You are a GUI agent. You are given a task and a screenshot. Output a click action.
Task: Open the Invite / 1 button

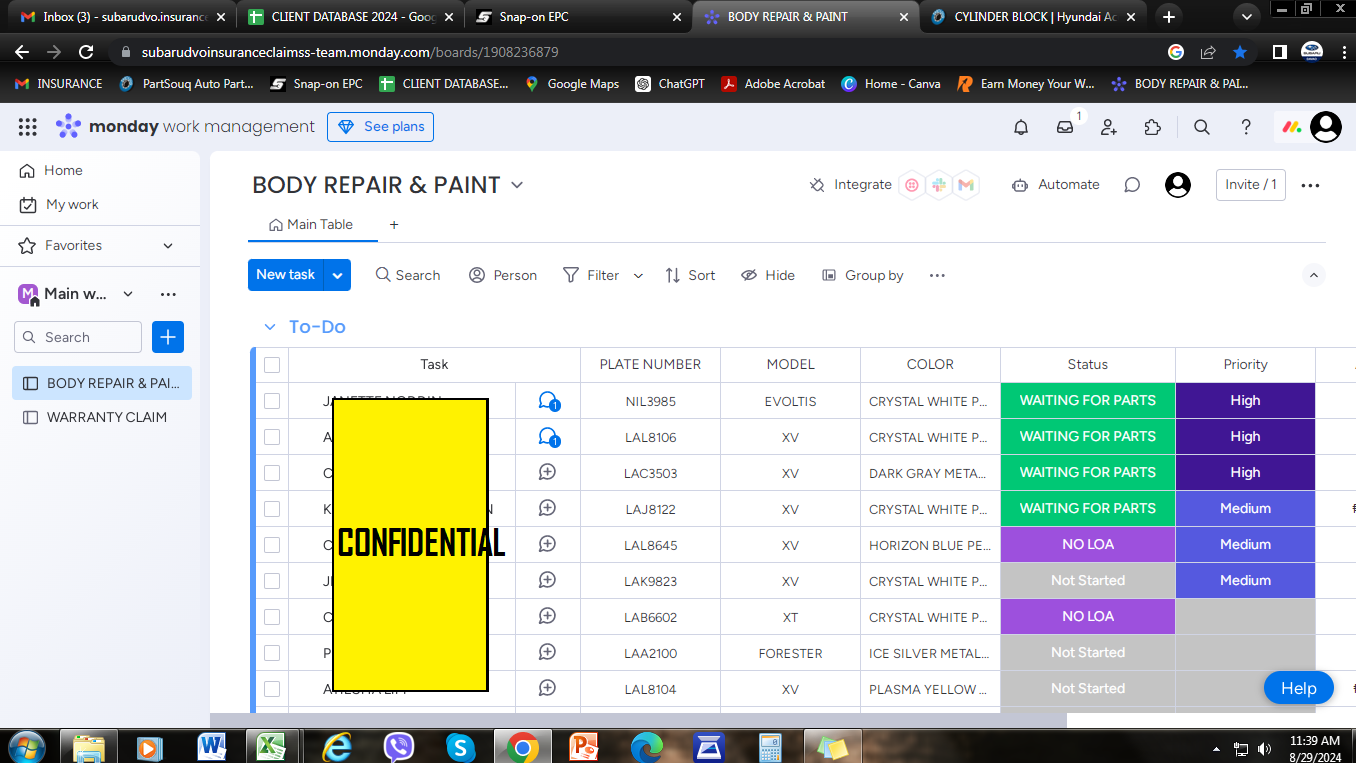[x=1251, y=185]
